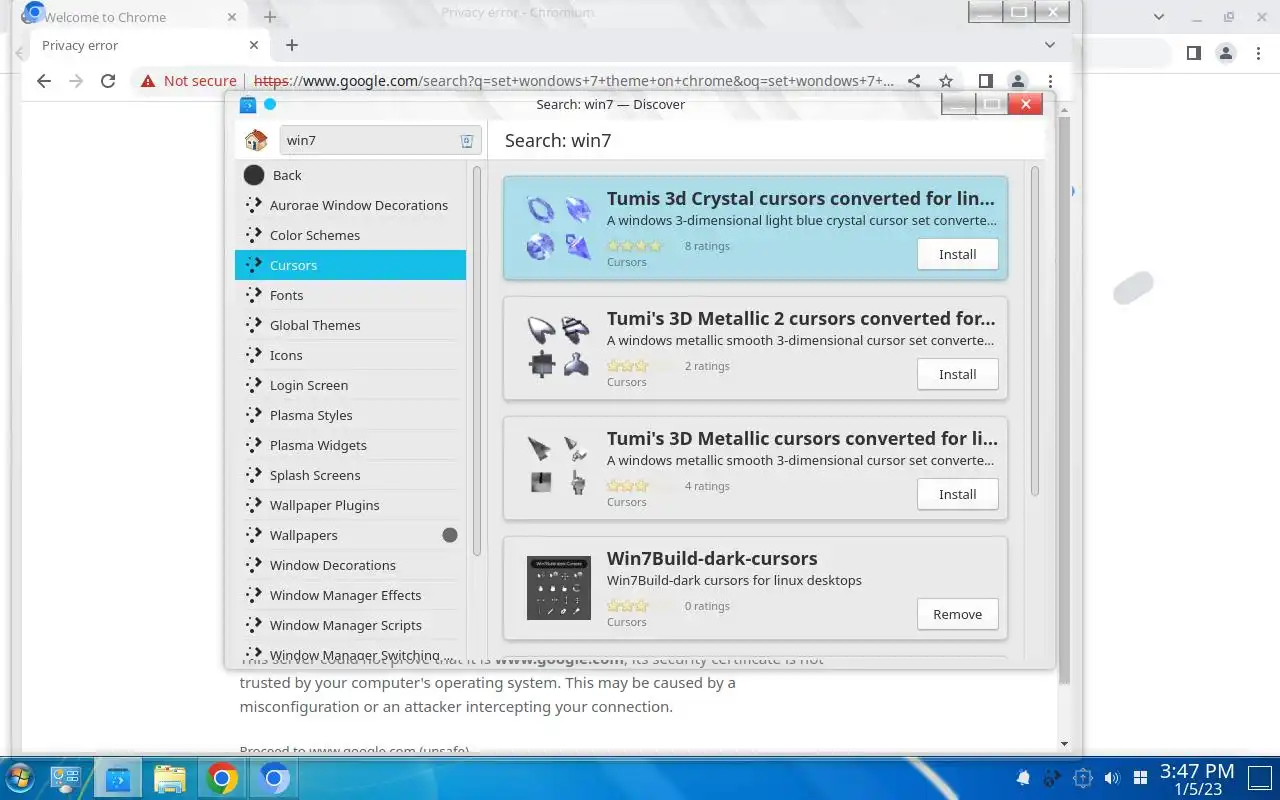Select the Cursors category
This screenshot has height=800, width=1280.
tap(350, 265)
